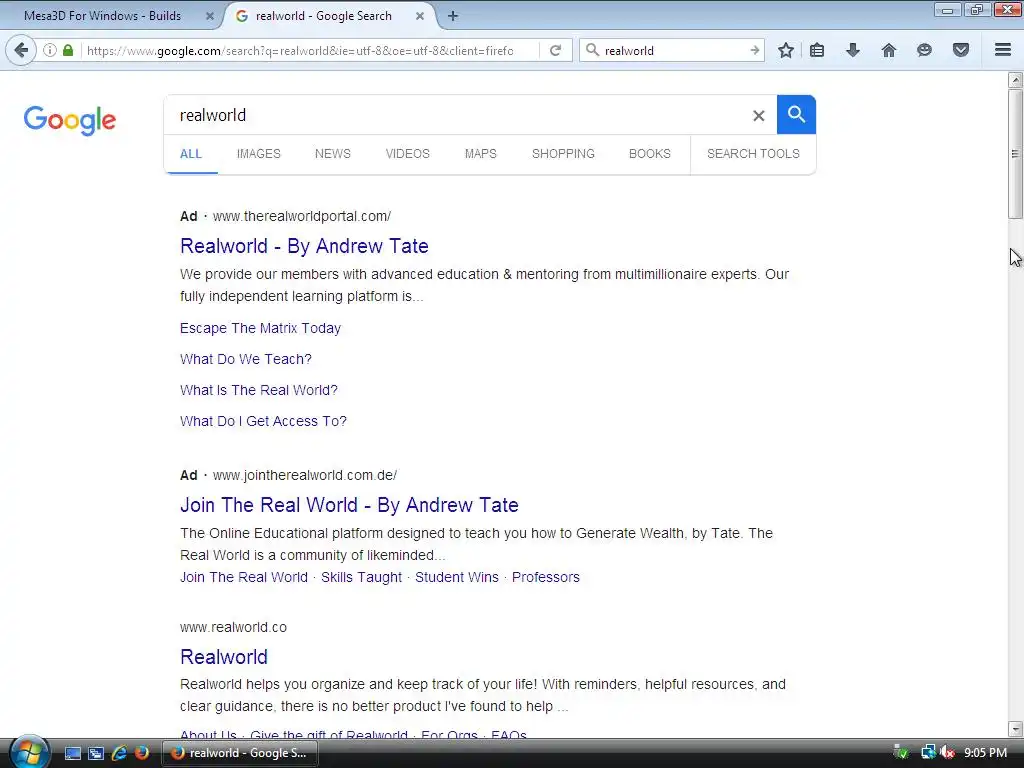Image resolution: width=1024 pixels, height=768 pixels.
Task: Open What Is The Real World? link
Action: point(259,390)
